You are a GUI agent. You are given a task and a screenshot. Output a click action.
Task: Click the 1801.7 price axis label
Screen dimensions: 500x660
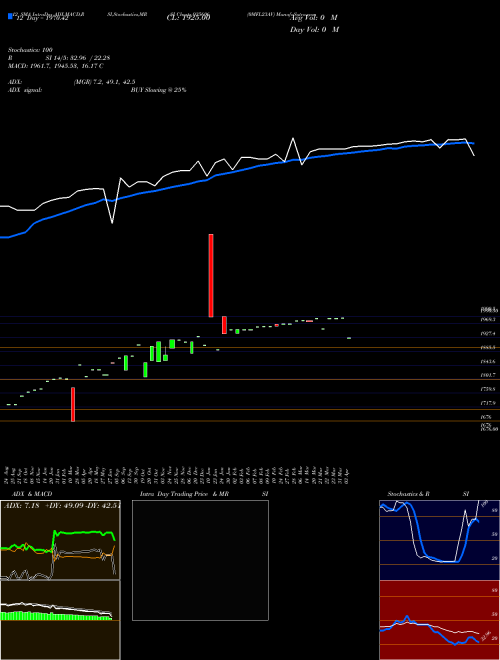click(488, 375)
